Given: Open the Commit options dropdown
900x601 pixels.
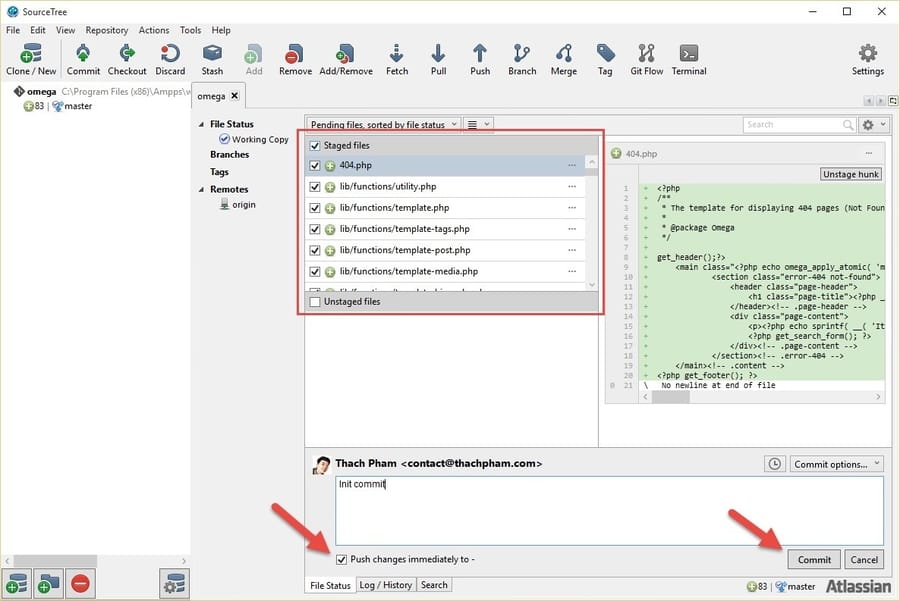Looking at the screenshot, I should (836, 464).
